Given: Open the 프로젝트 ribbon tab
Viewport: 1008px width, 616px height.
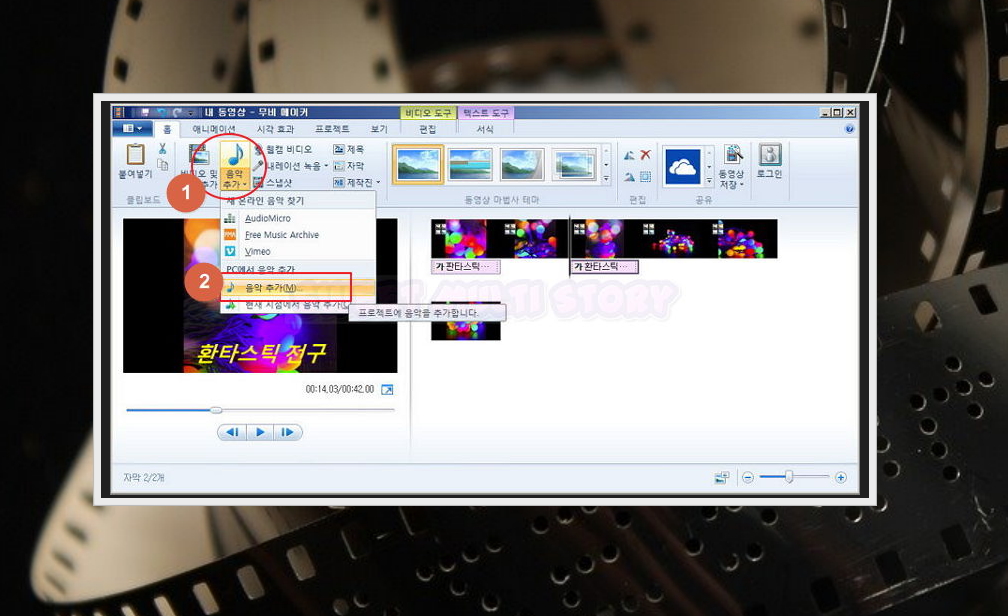Looking at the screenshot, I should click(332, 129).
